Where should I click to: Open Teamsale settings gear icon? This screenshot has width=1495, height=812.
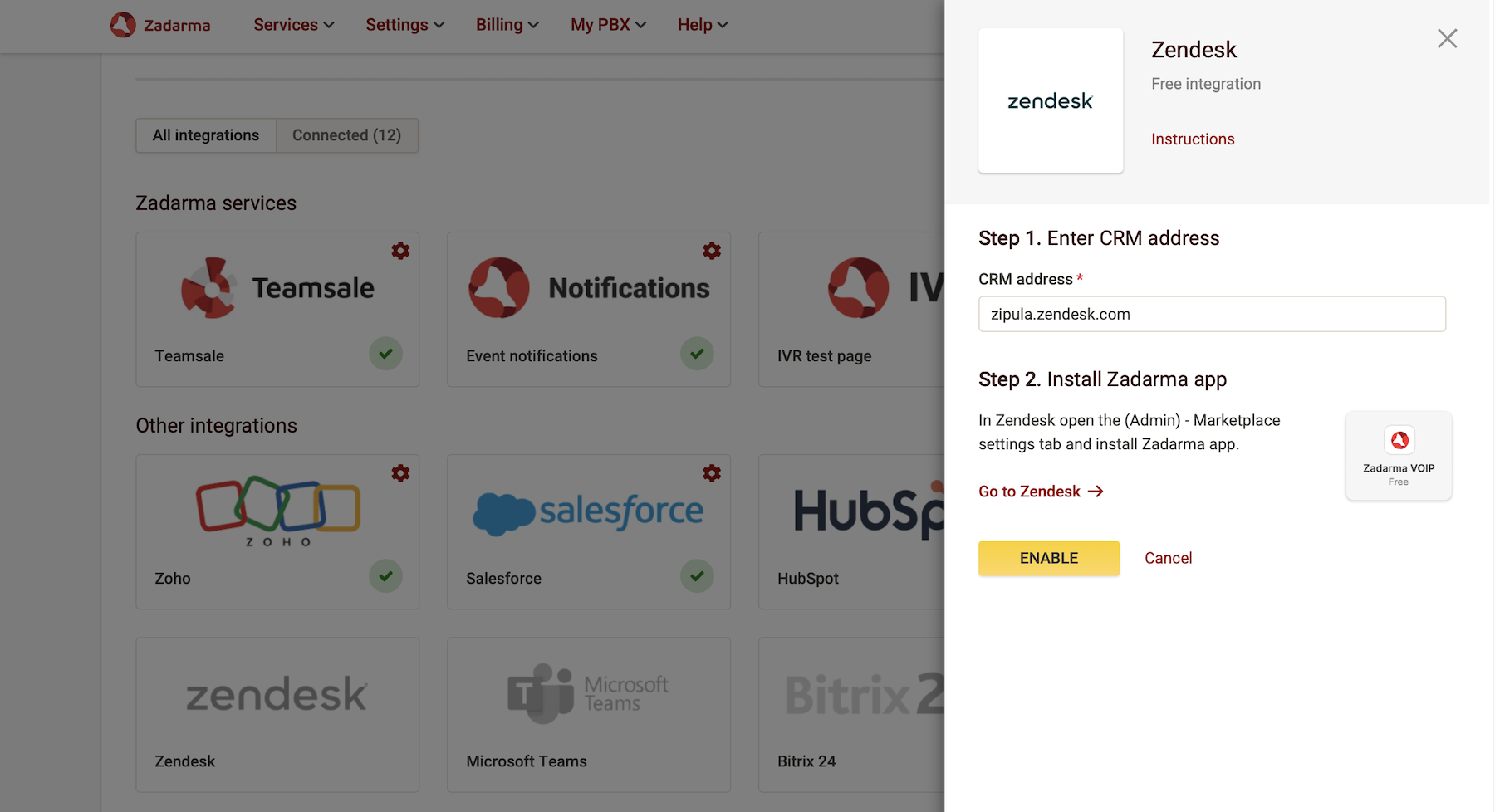pos(400,251)
